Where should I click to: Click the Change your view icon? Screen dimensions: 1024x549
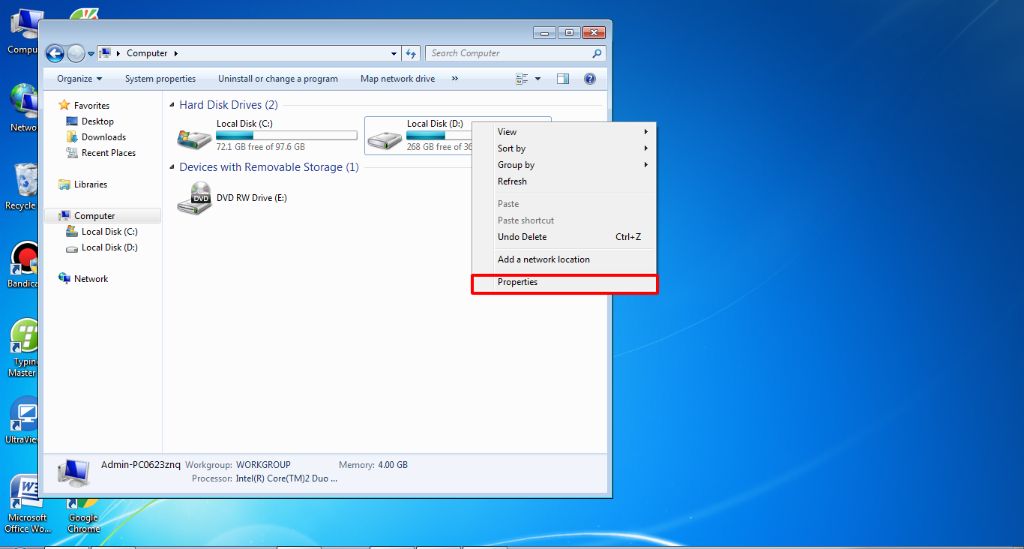click(x=522, y=79)
